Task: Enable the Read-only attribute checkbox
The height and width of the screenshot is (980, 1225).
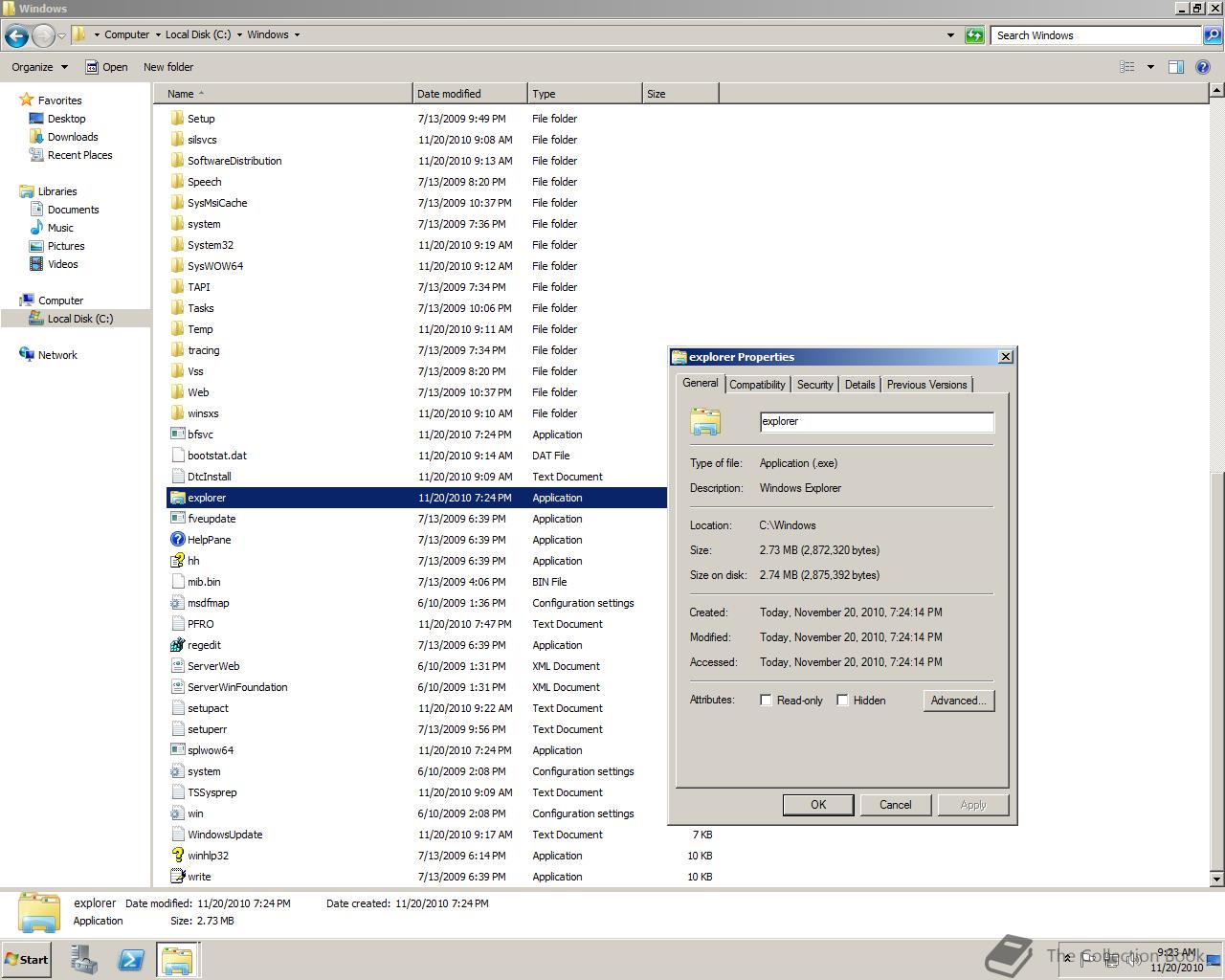Action: [x=766, y=701]
